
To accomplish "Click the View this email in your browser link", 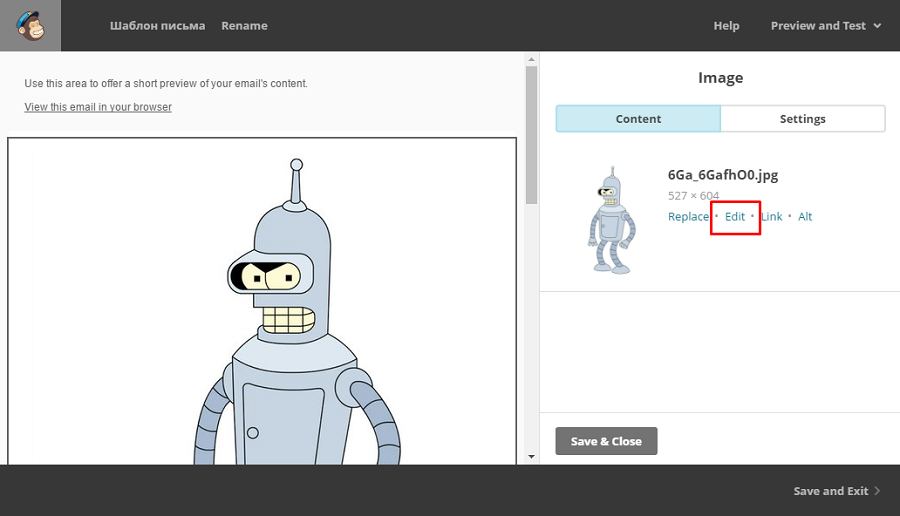I will point(98,107).
